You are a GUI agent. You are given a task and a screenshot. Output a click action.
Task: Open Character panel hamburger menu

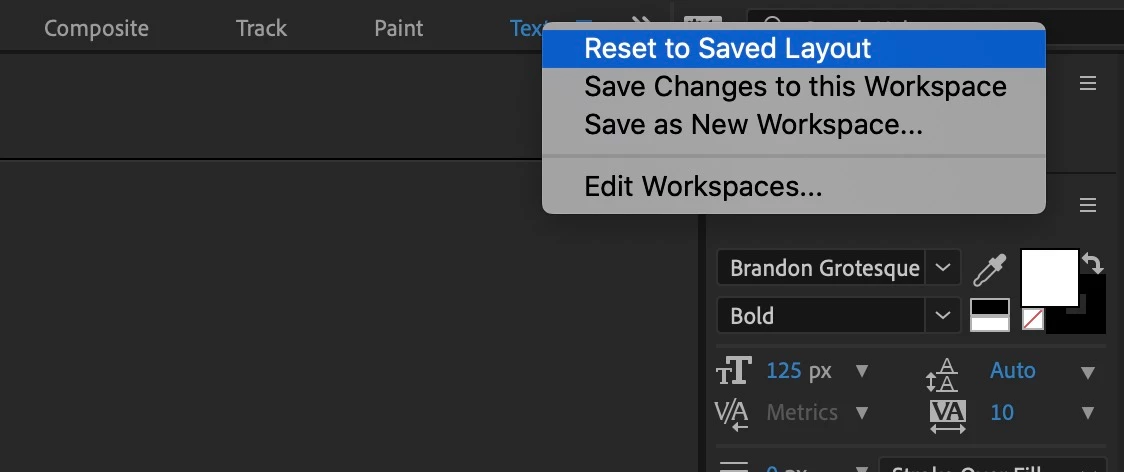[x=1088, y=205]
